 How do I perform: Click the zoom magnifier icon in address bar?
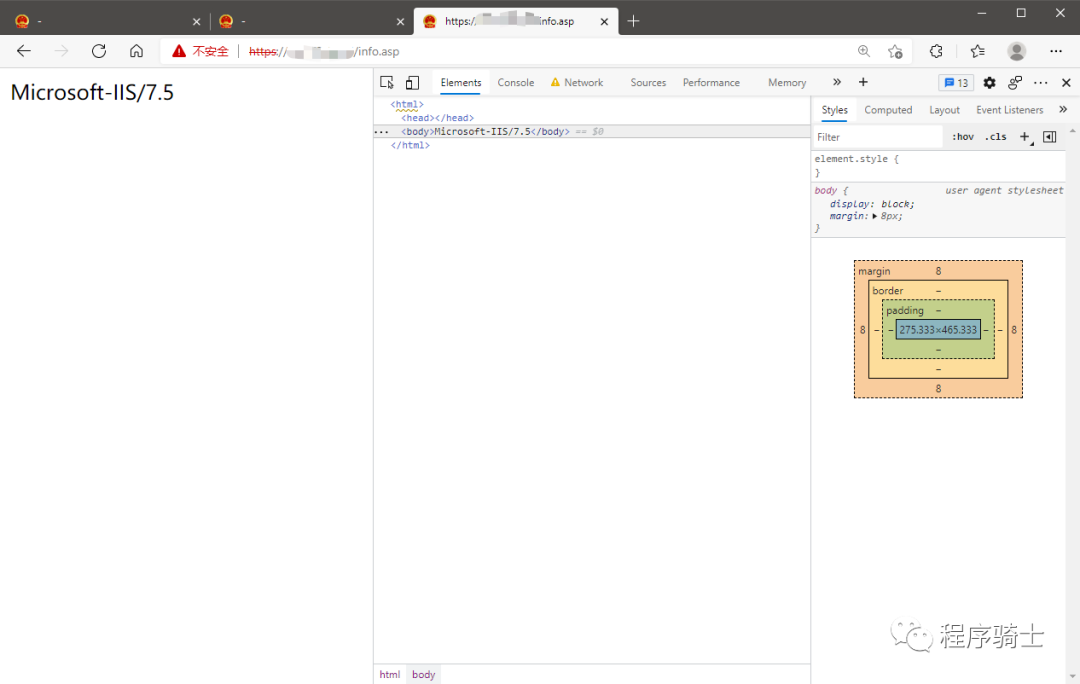(864, 51)
